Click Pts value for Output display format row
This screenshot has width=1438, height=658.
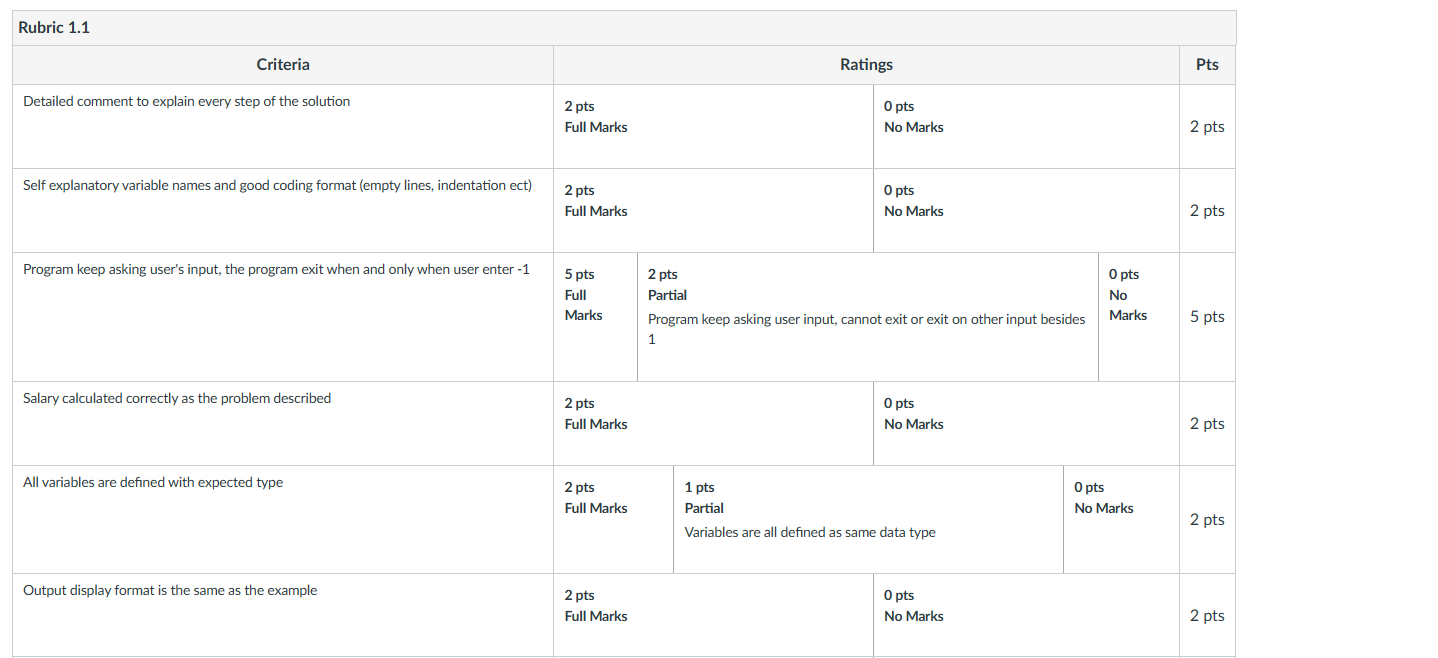[1207, 616]
